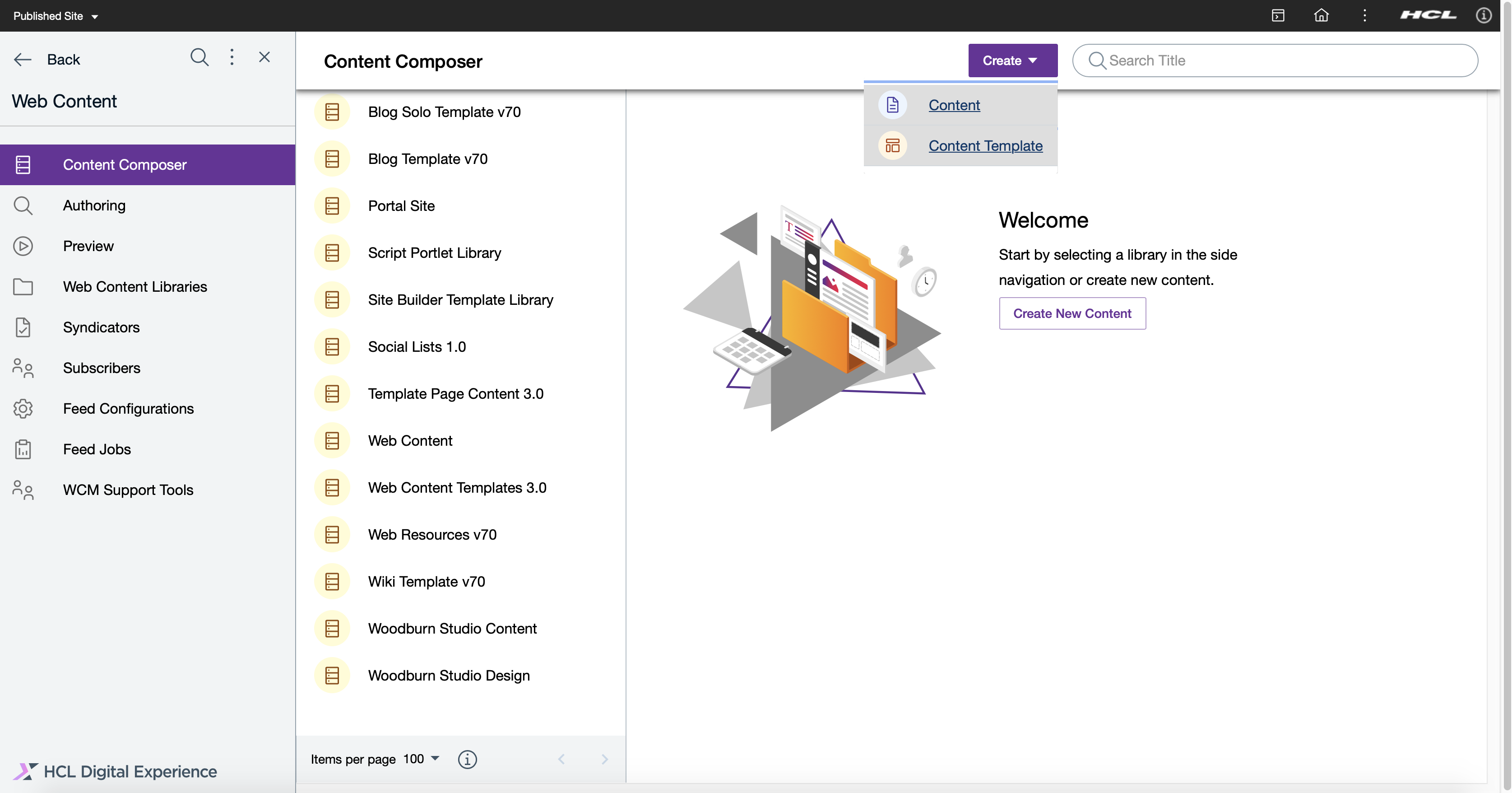Click the Preview play-circle icon
Screen dimensions: 1512x793
(23, 246)
